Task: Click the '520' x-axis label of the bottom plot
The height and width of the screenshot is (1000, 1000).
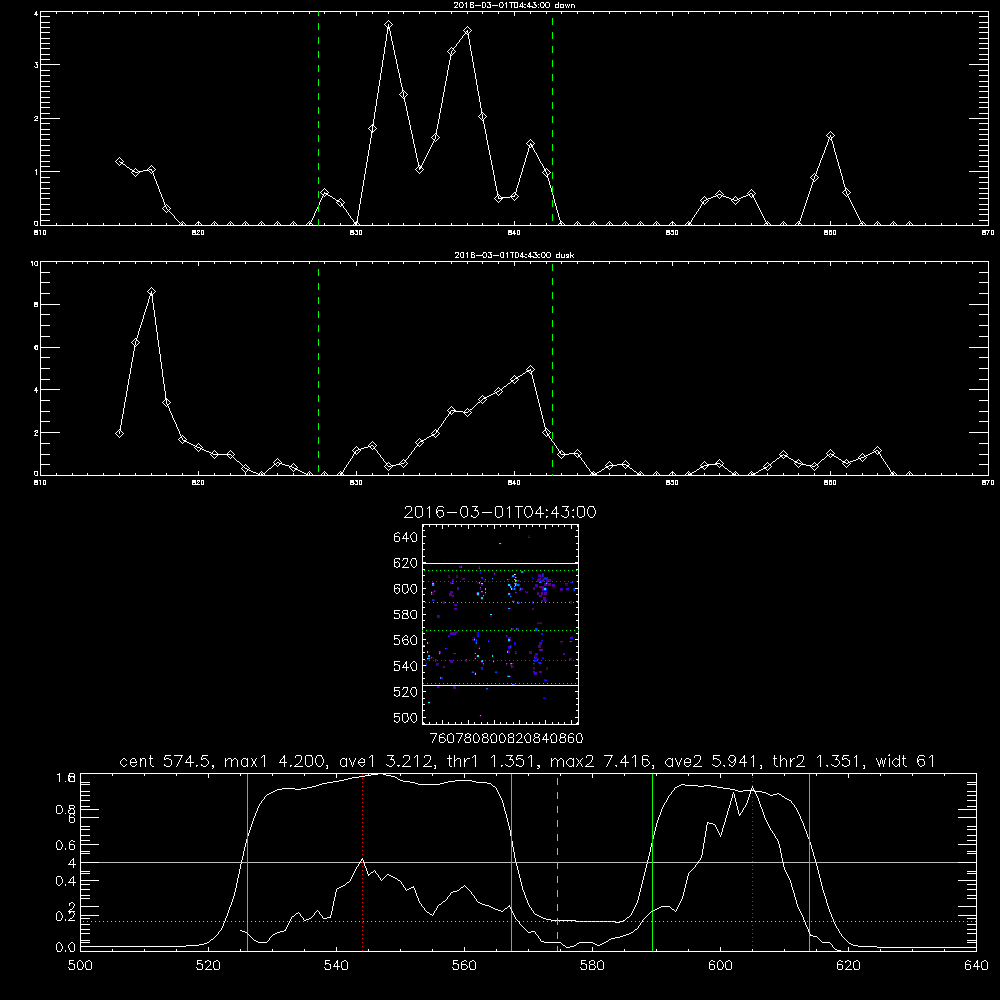Action: pos(208,966)
